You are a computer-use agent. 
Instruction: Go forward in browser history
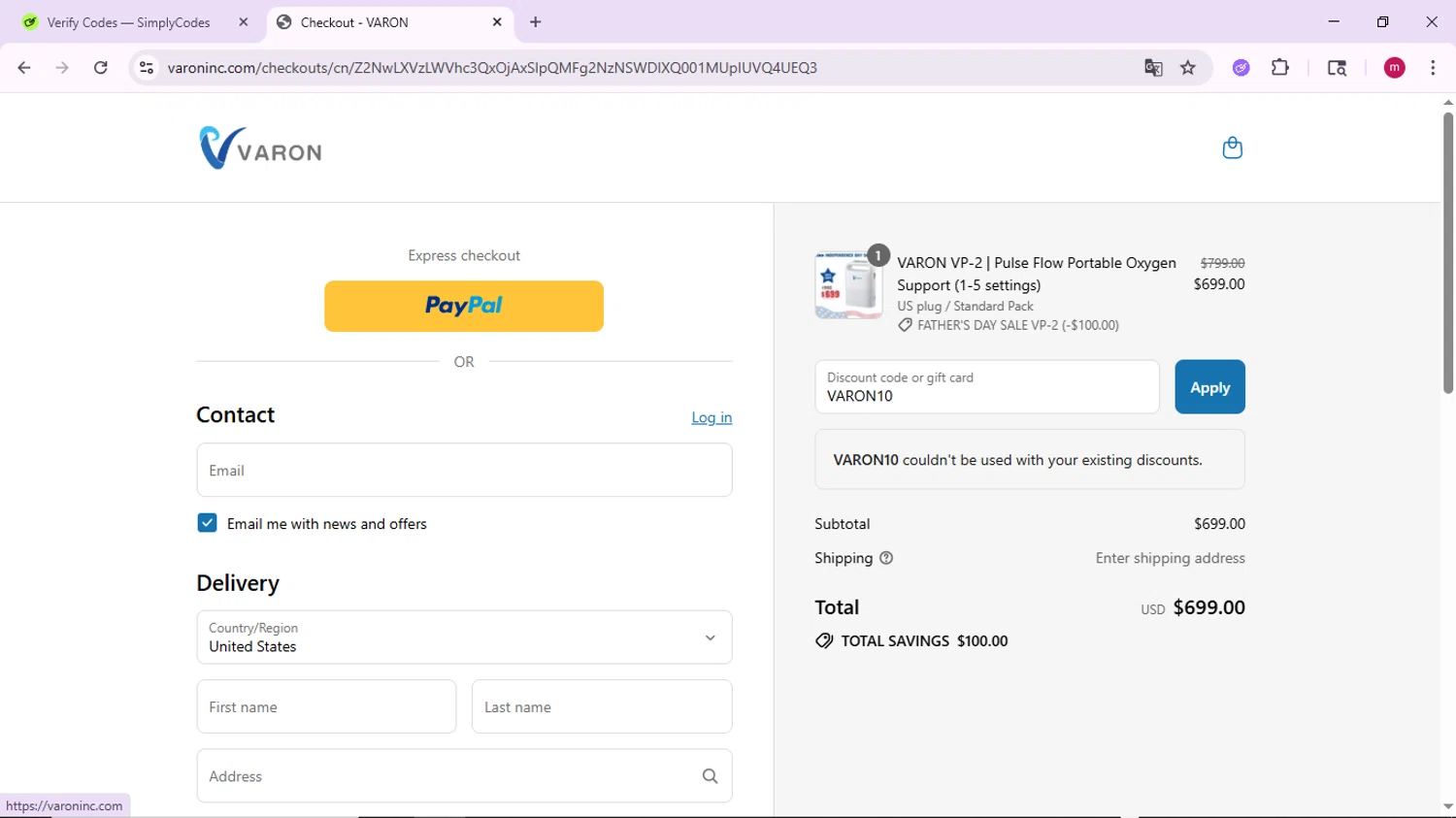point(62,68)
